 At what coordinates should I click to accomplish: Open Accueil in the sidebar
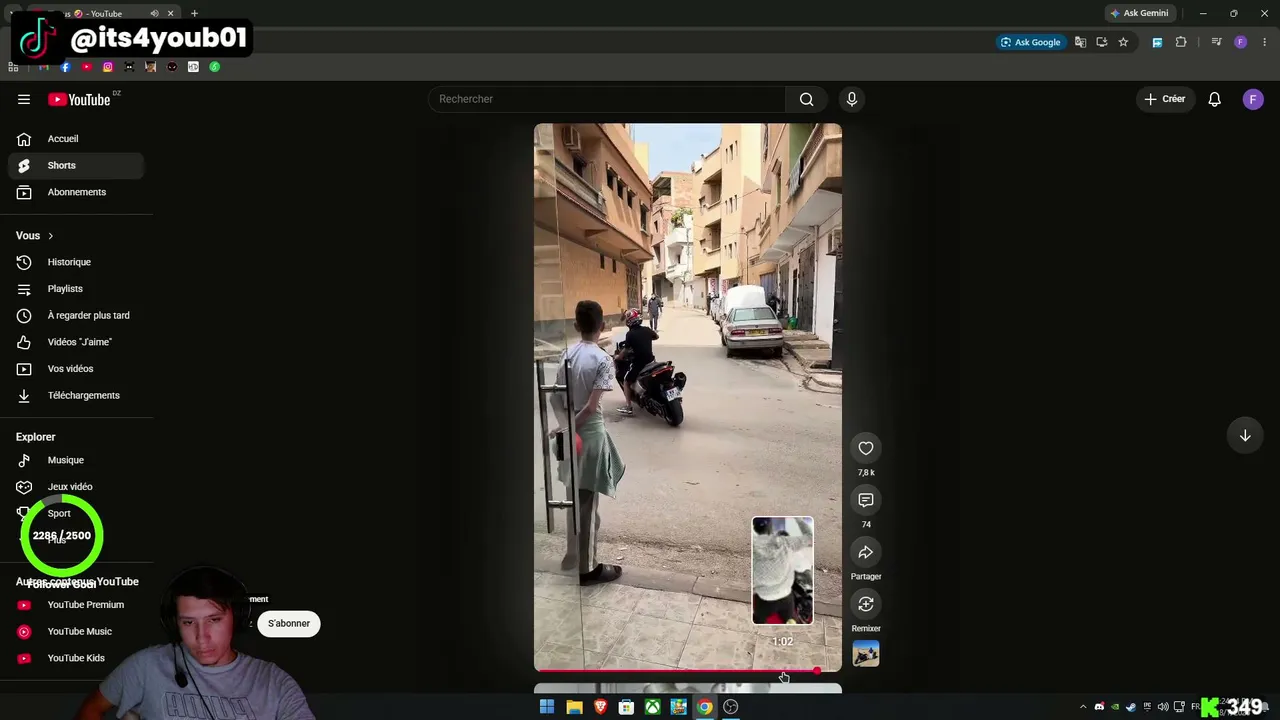coord(76,139)
